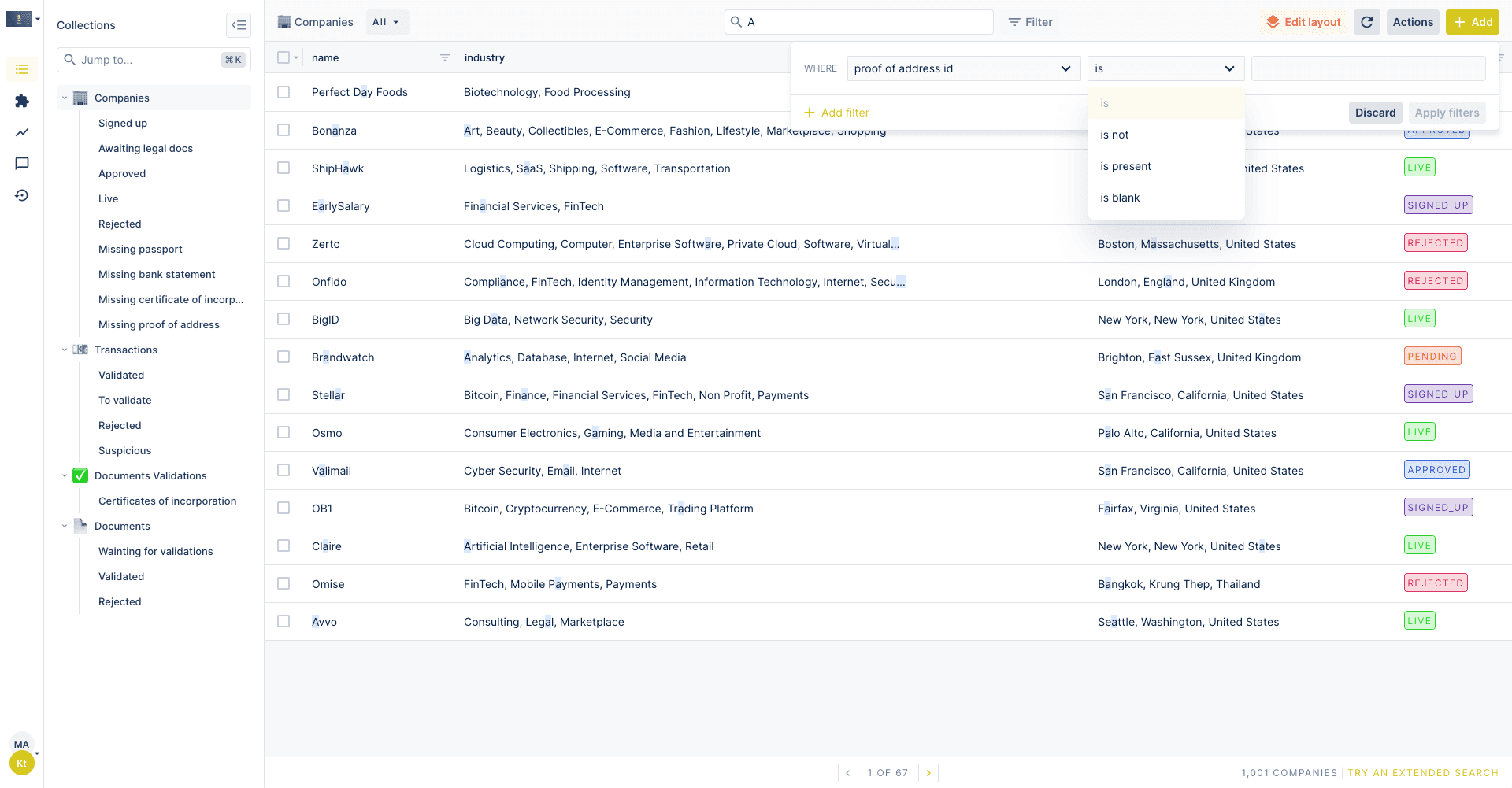Select the checkbox for ShipHawk
This screenshot has height=788, width=1512.
tap(283, 168)
